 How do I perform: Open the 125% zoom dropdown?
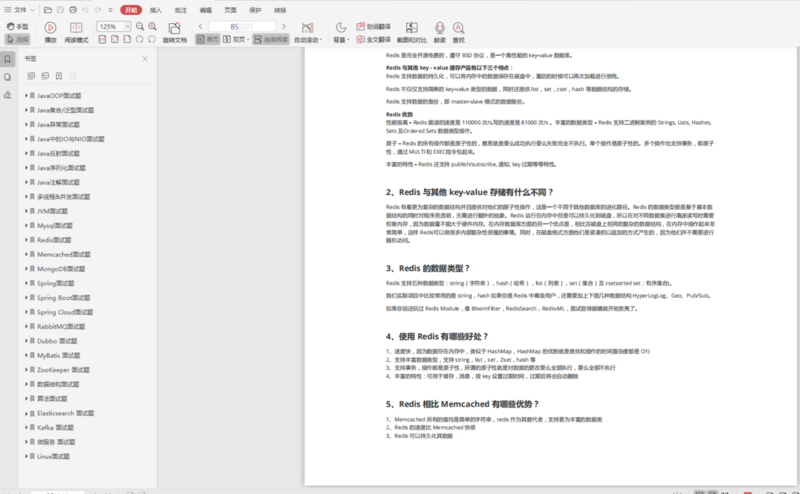coord(128,27)
